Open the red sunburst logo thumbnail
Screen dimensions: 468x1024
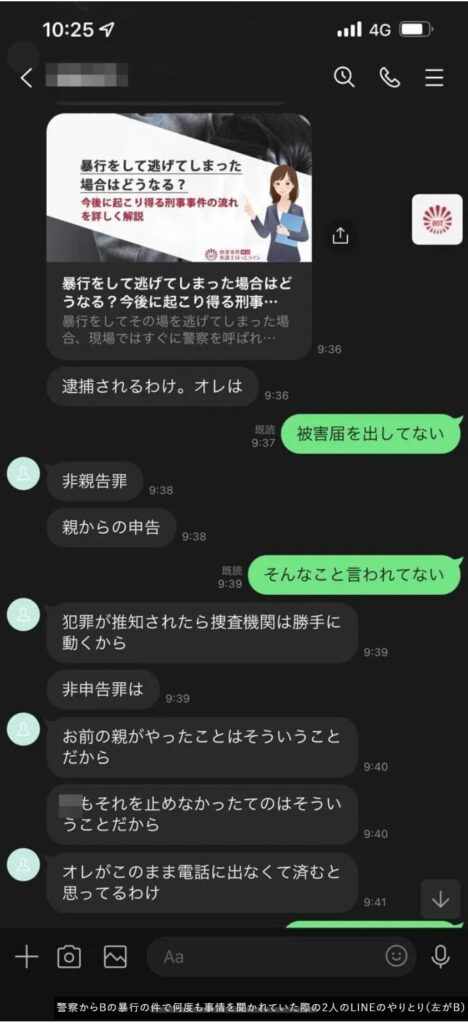point(437,219)
